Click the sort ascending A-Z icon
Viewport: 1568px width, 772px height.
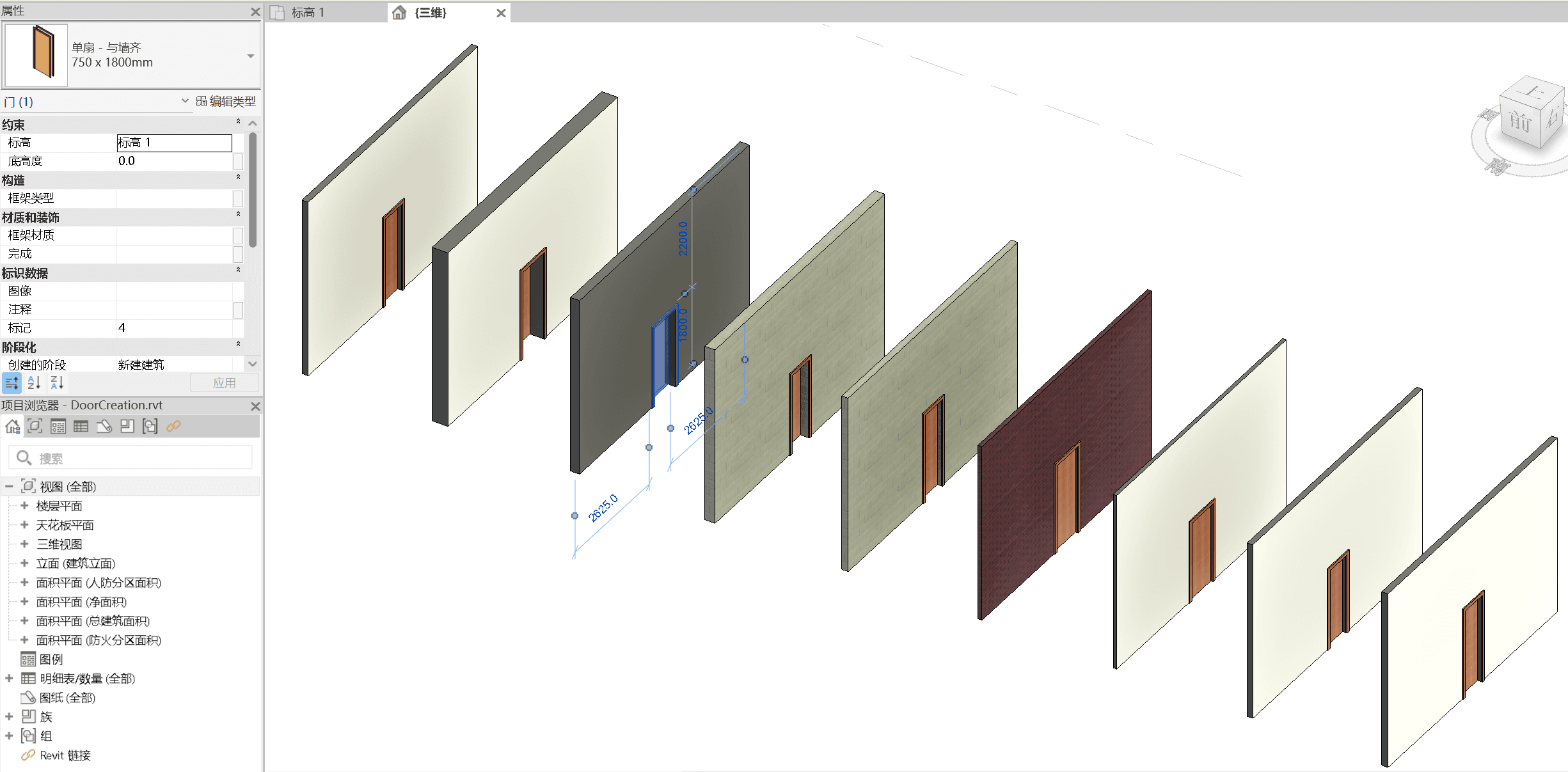point(35,382)
